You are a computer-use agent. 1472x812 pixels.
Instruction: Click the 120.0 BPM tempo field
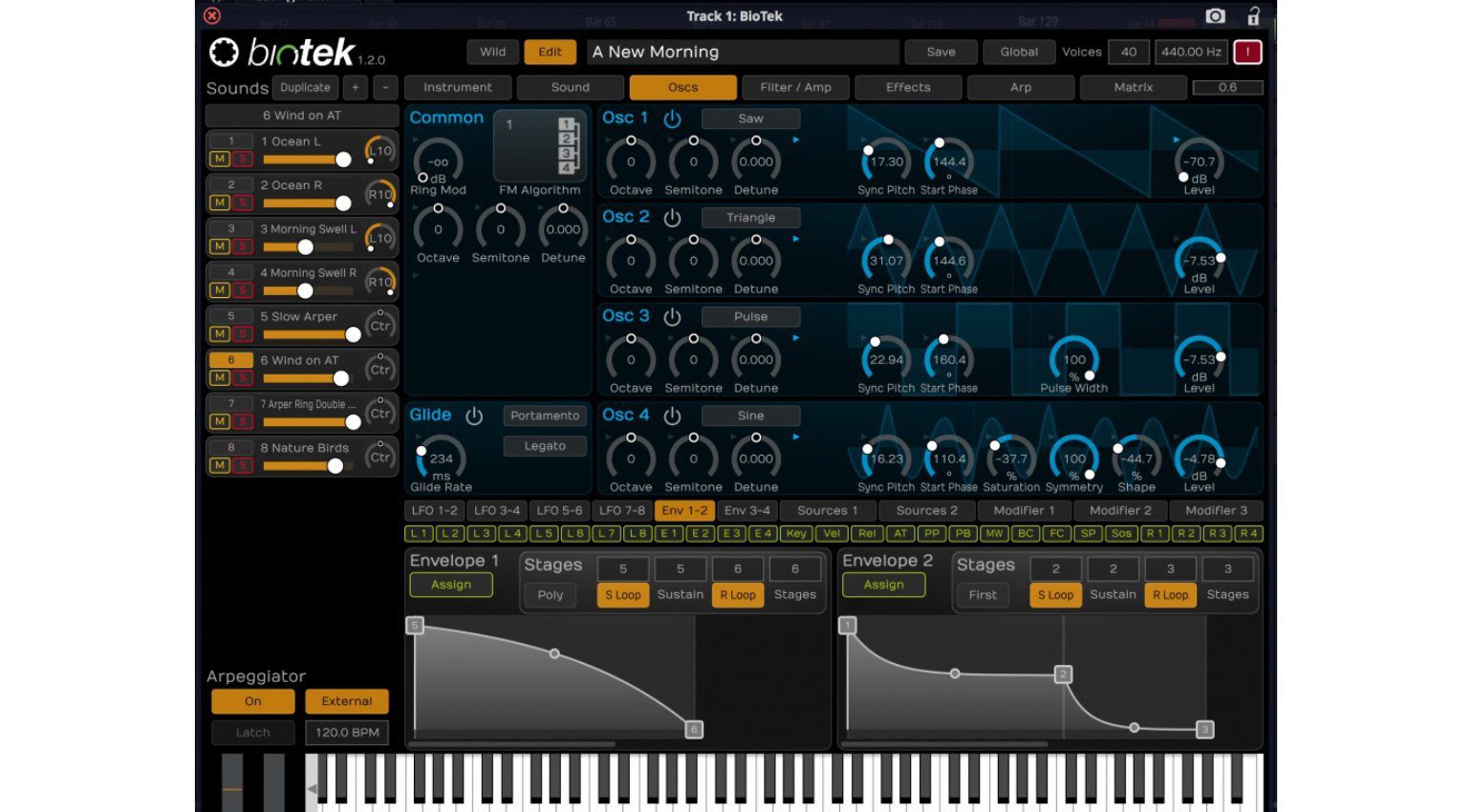click(347, 733)
